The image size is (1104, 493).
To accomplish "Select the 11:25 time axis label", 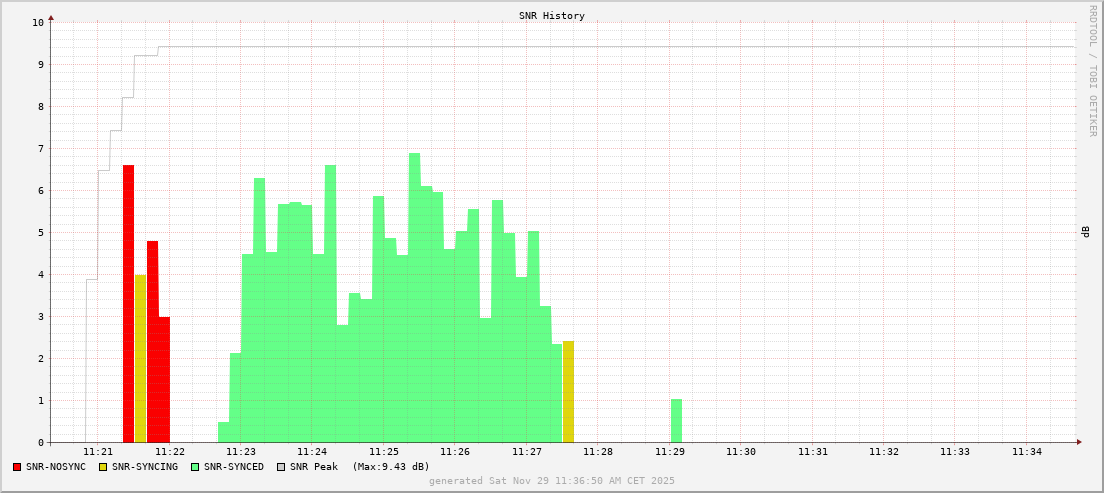I will (x=383, y=452).
